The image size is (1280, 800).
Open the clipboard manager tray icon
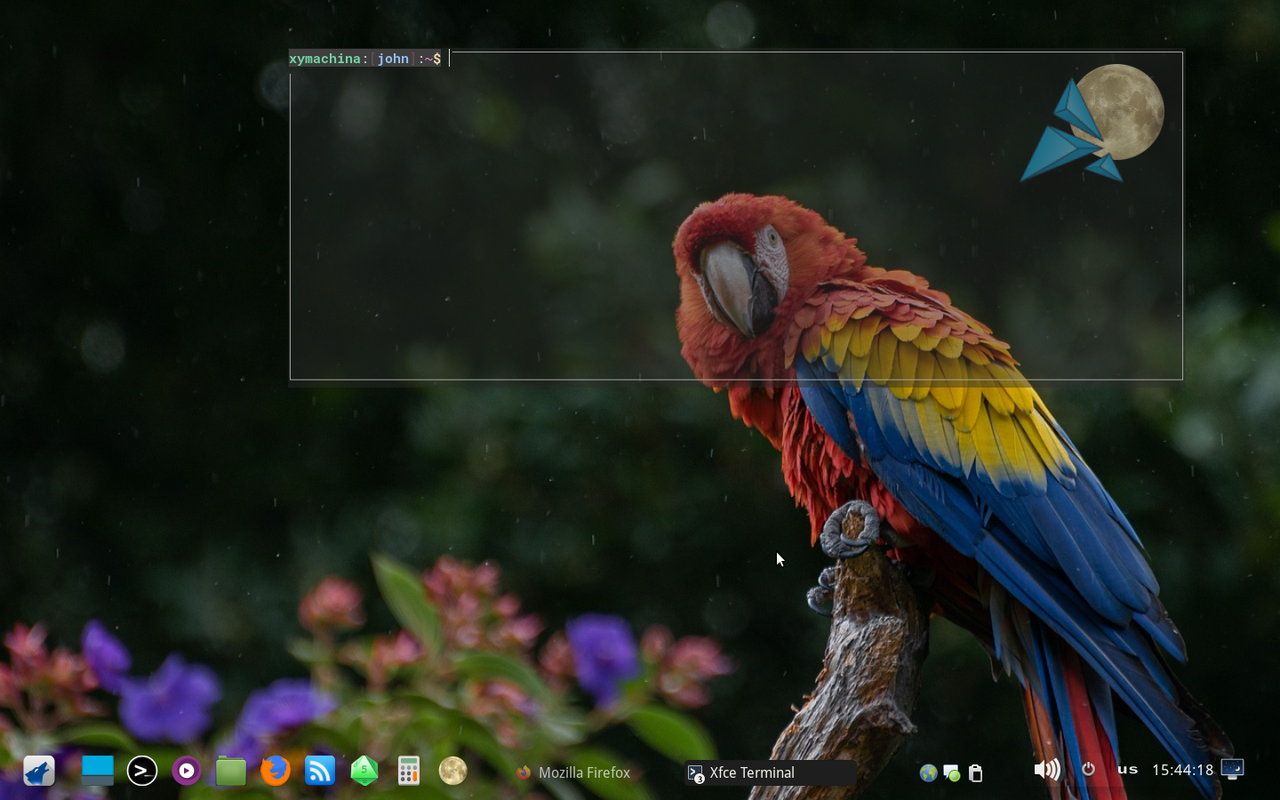(x=976, y=773)
